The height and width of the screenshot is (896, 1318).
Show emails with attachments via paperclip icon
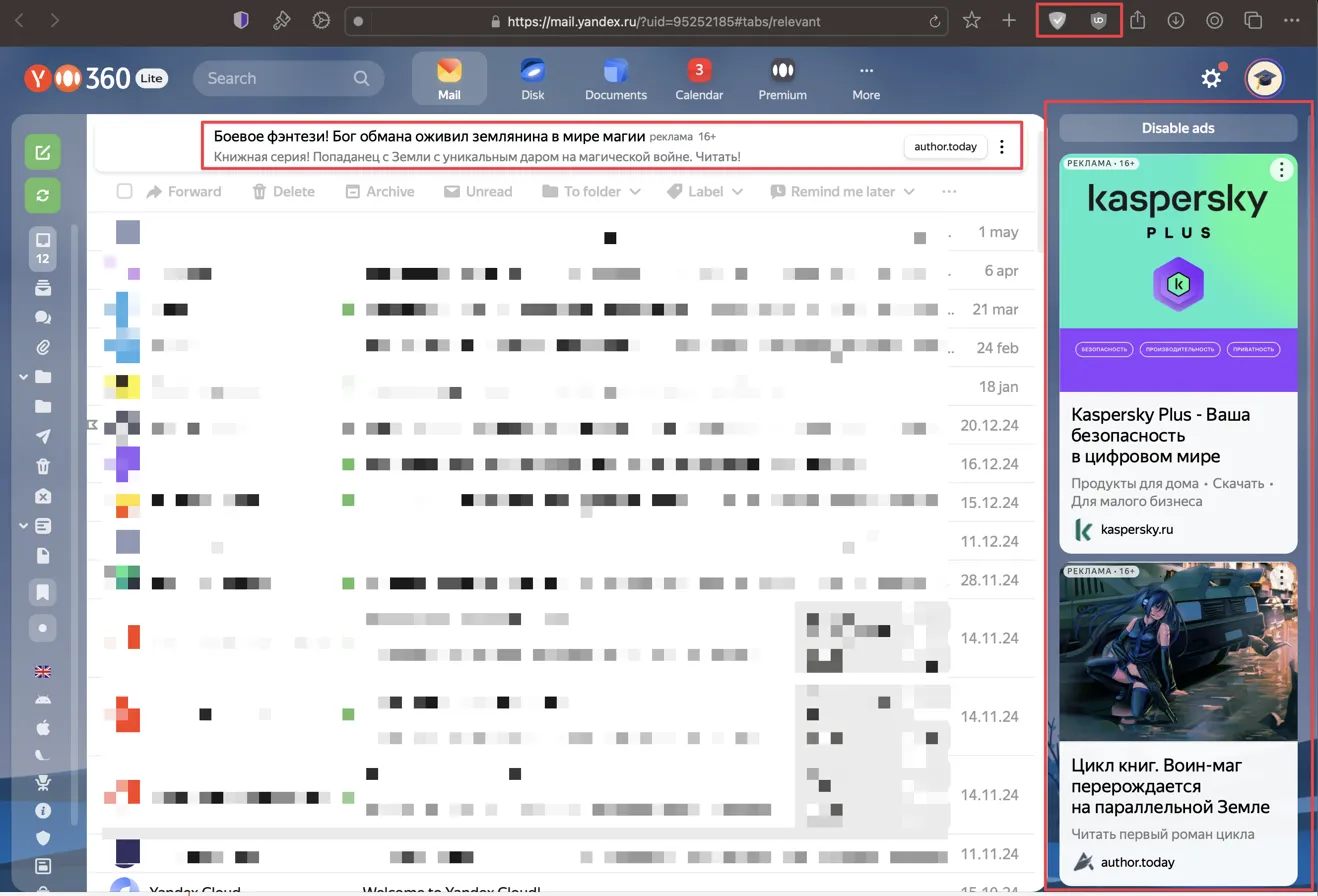click(43, 348)
